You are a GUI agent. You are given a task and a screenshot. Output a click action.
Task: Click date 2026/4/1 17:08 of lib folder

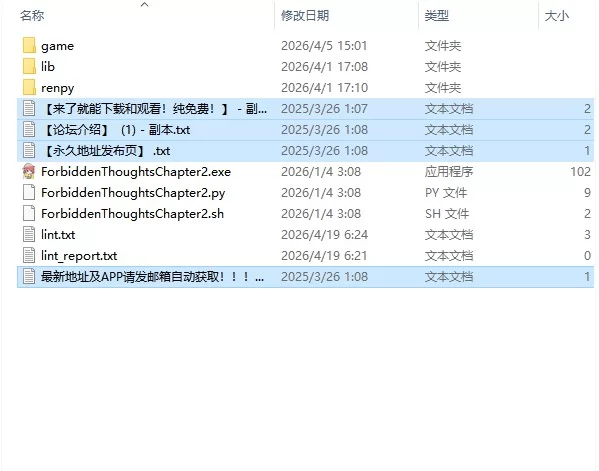click(x=324, y=66)
